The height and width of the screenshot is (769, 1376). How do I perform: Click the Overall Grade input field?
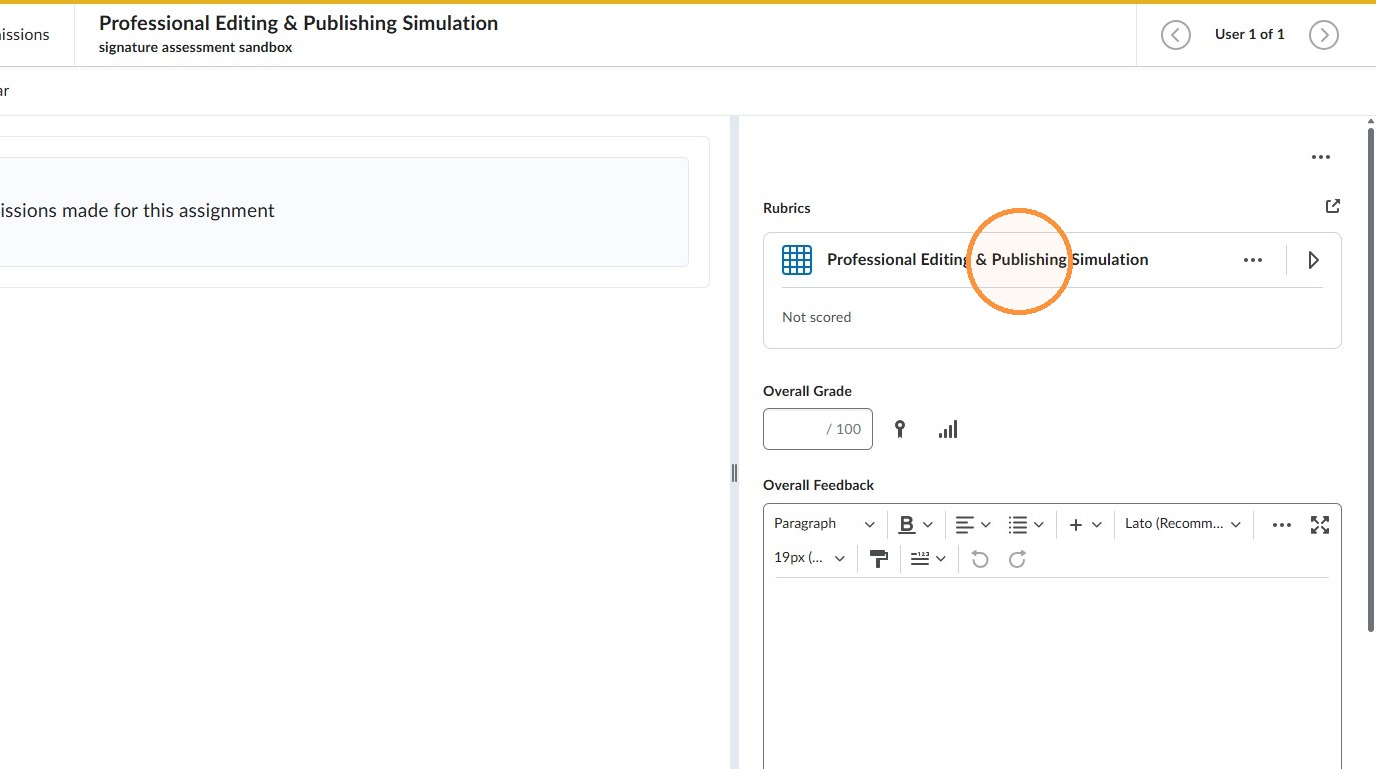click(818, 429)
